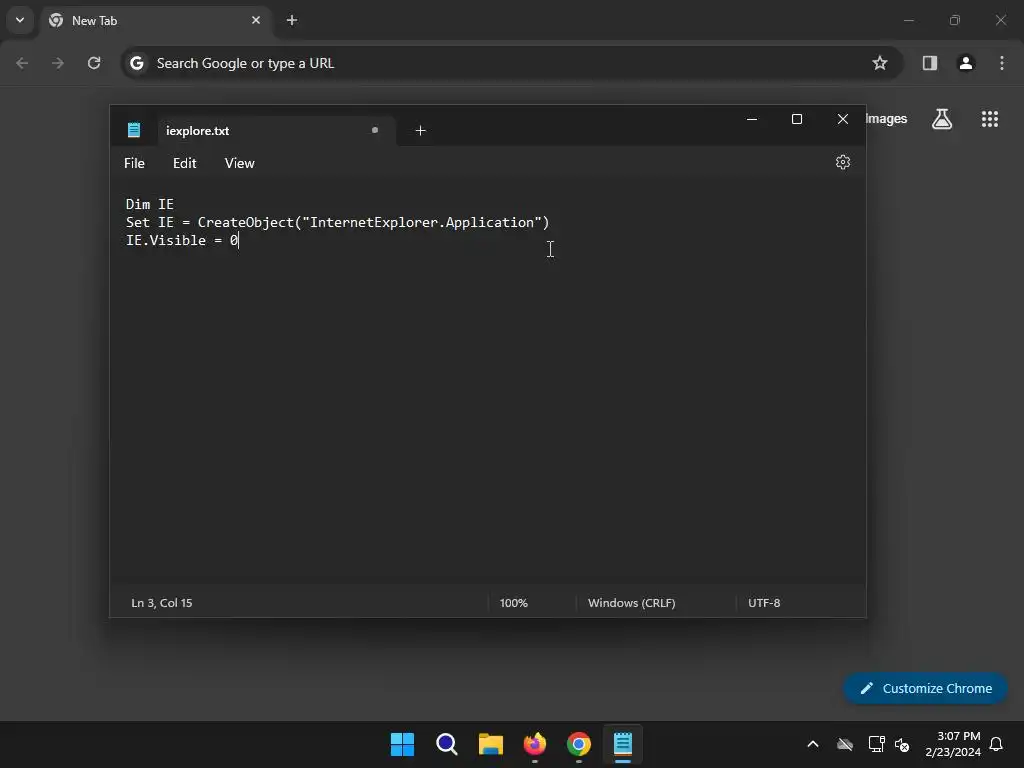Screen dimensions: 1024x768
Task: Open clock and date 3:07 PM
Action: coord(953,744)
